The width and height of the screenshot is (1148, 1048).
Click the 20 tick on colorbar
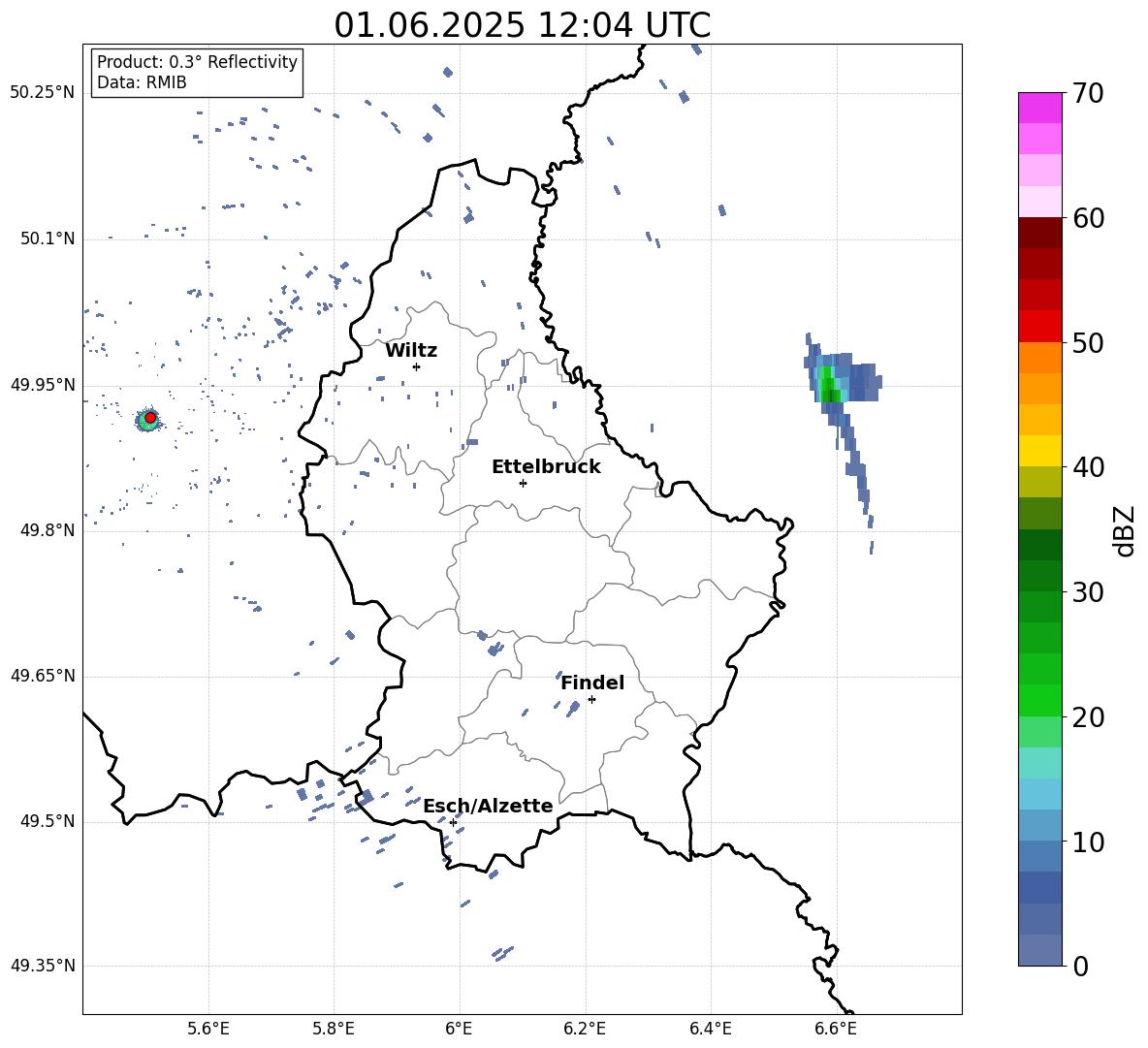click(1088, 716)
